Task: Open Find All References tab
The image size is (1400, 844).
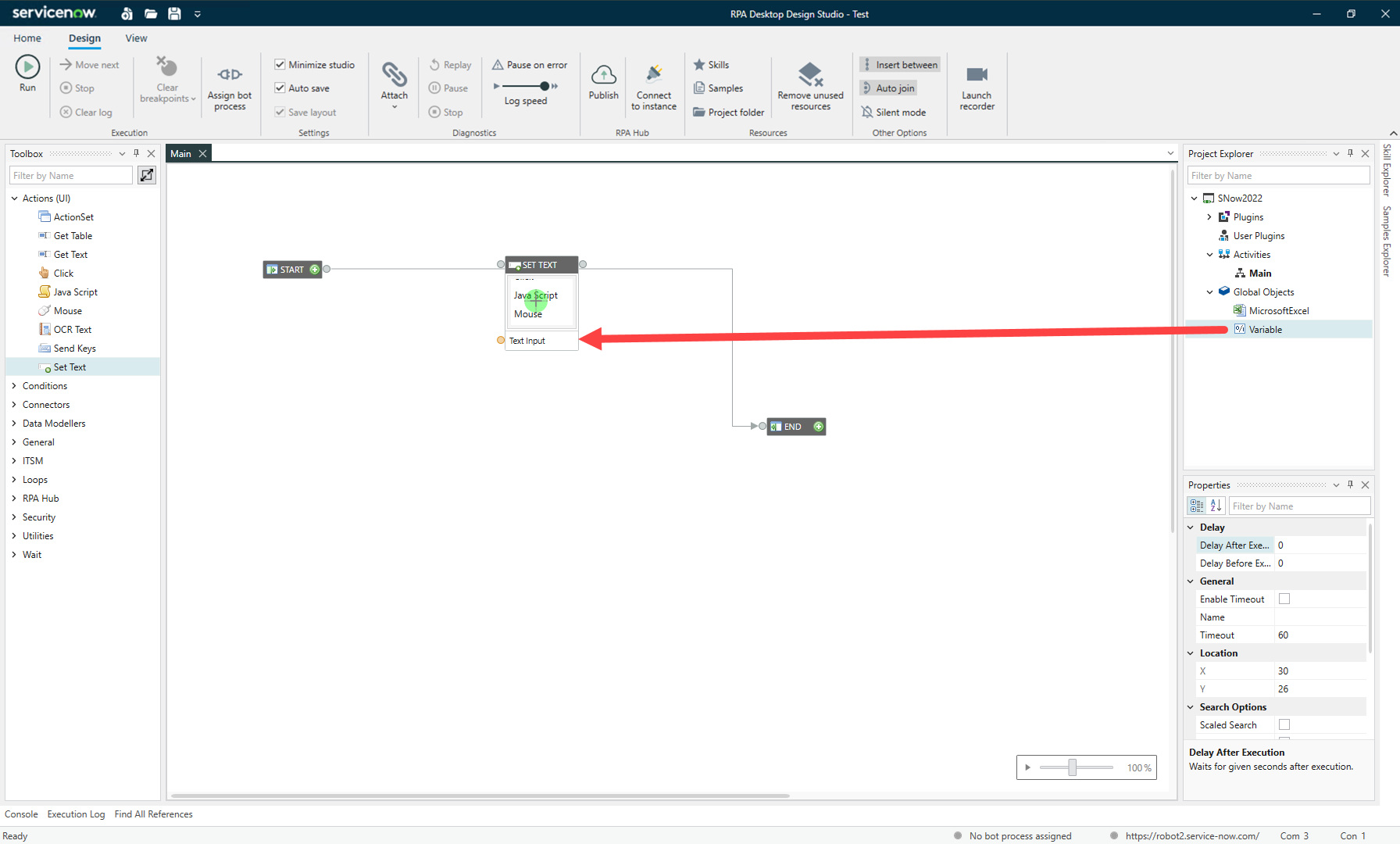Action: [x=153, y=814]
